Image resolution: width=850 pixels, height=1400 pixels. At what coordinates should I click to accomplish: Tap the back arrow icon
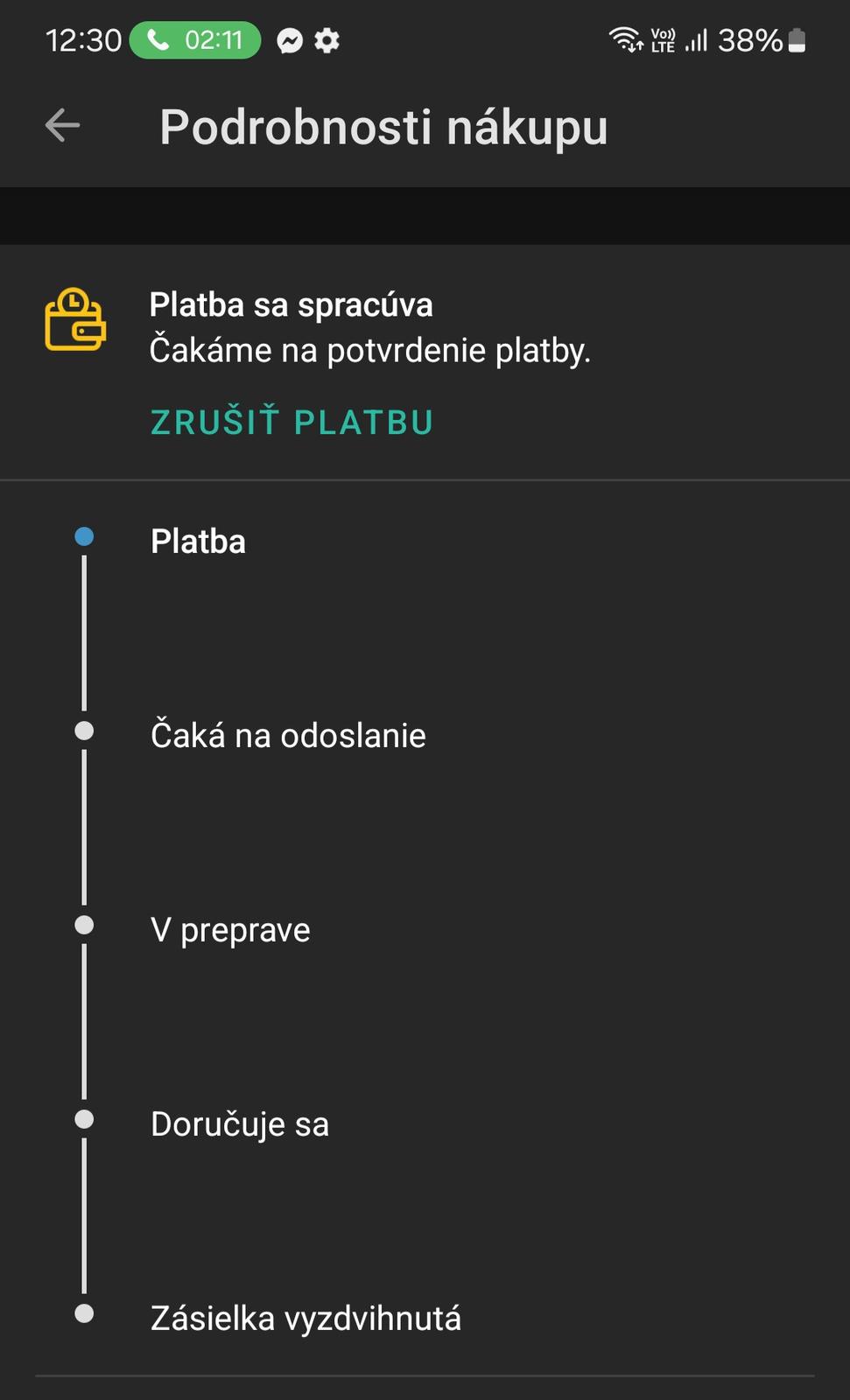pyautogui.click(x=62, y=126)
